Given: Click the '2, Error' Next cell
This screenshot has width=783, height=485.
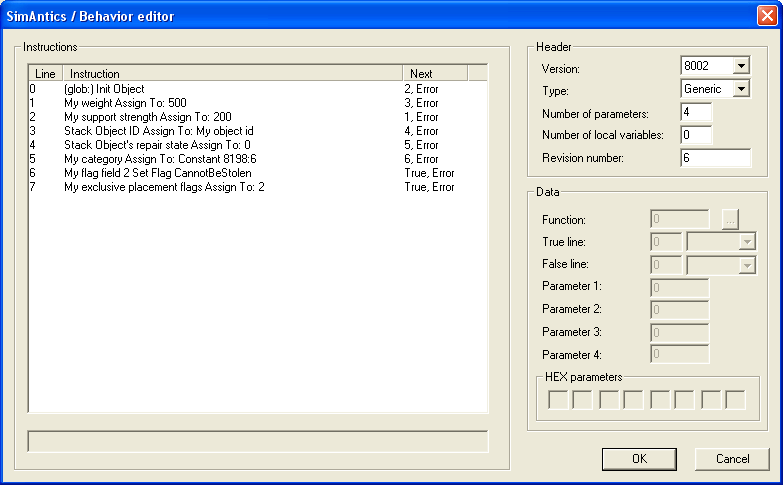Looking at the screenshot, I should pyautogui.click(x=421, y=89).
